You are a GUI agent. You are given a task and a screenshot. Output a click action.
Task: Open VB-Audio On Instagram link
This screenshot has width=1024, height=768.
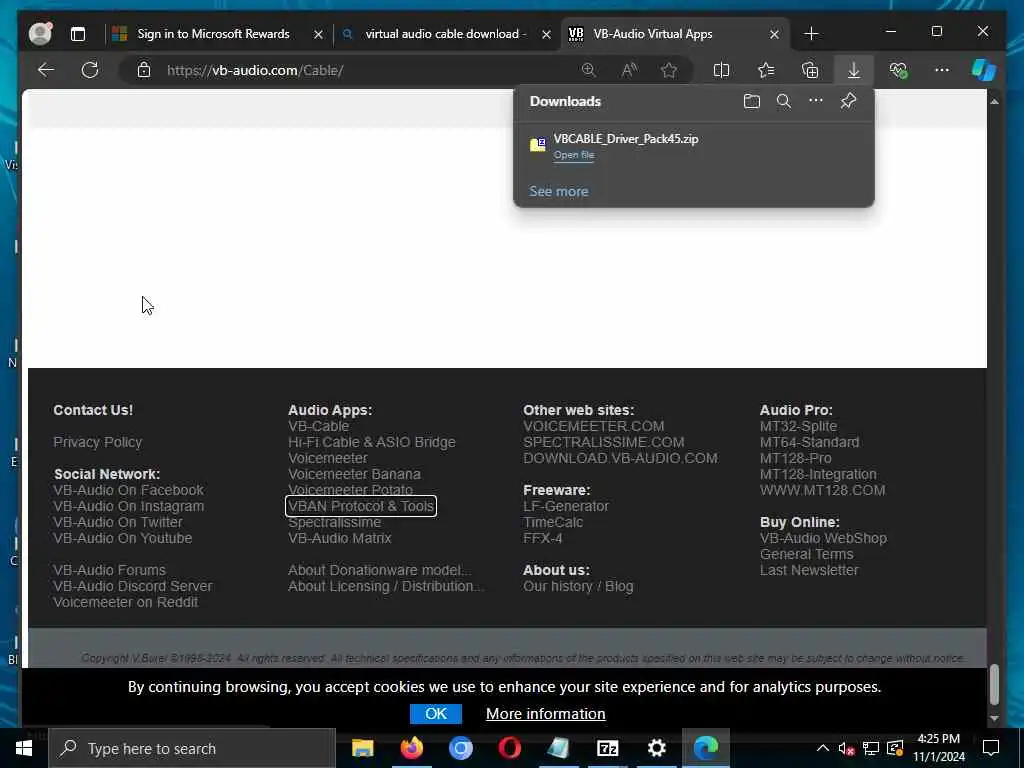[x=128, y=506]
